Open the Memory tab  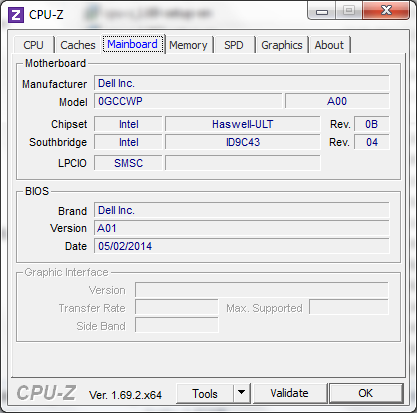[188, 45]
